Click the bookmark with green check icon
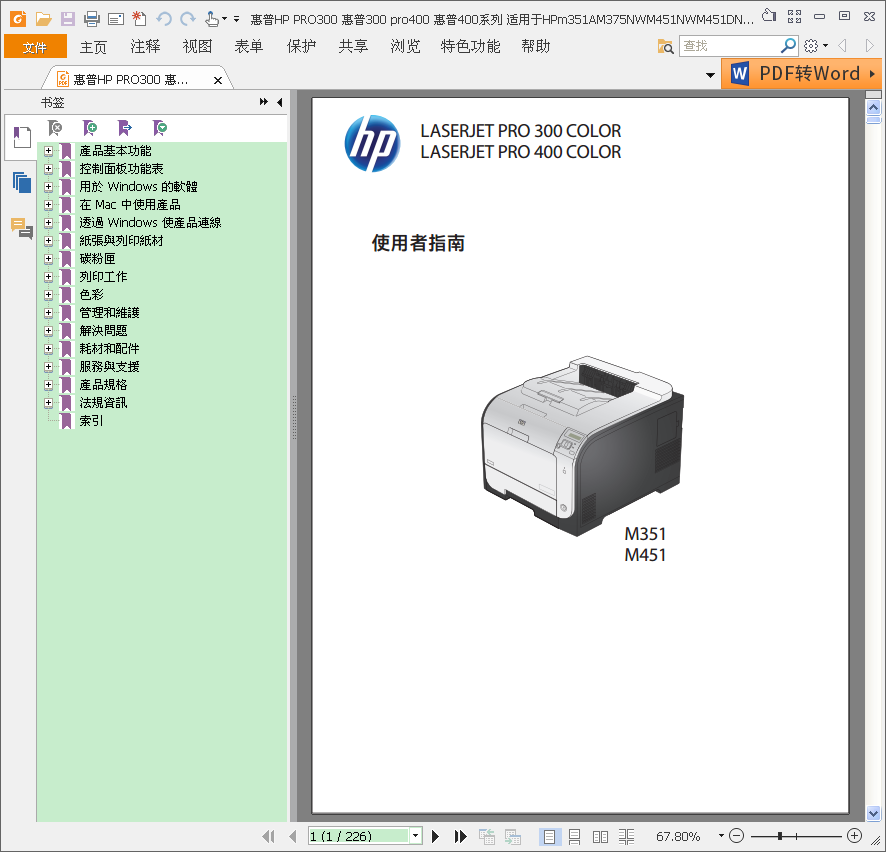 tap(160, 128)
